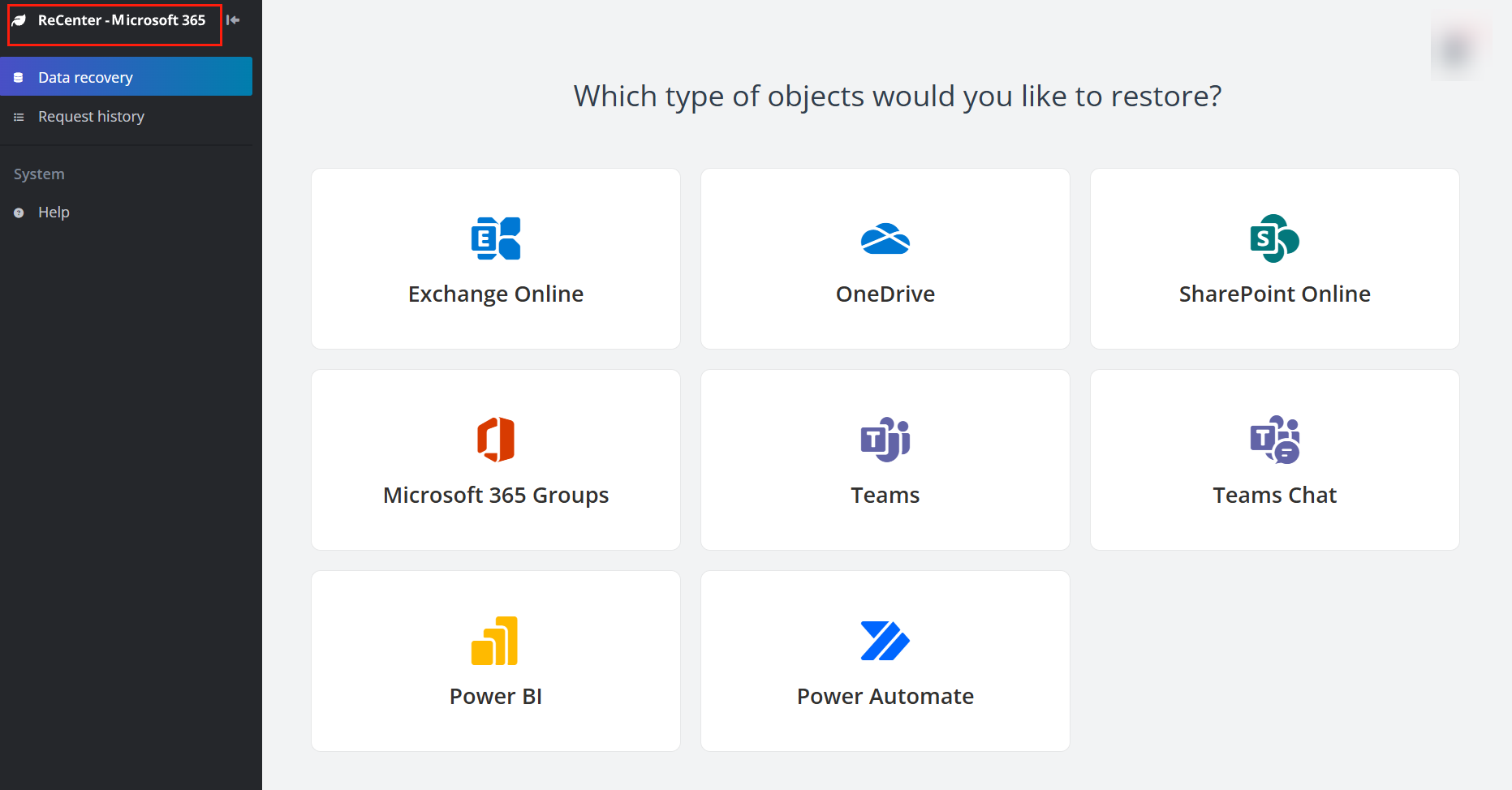Click the OneDrive cloud icon
The image size is (1512, 790).
(885, 238)
